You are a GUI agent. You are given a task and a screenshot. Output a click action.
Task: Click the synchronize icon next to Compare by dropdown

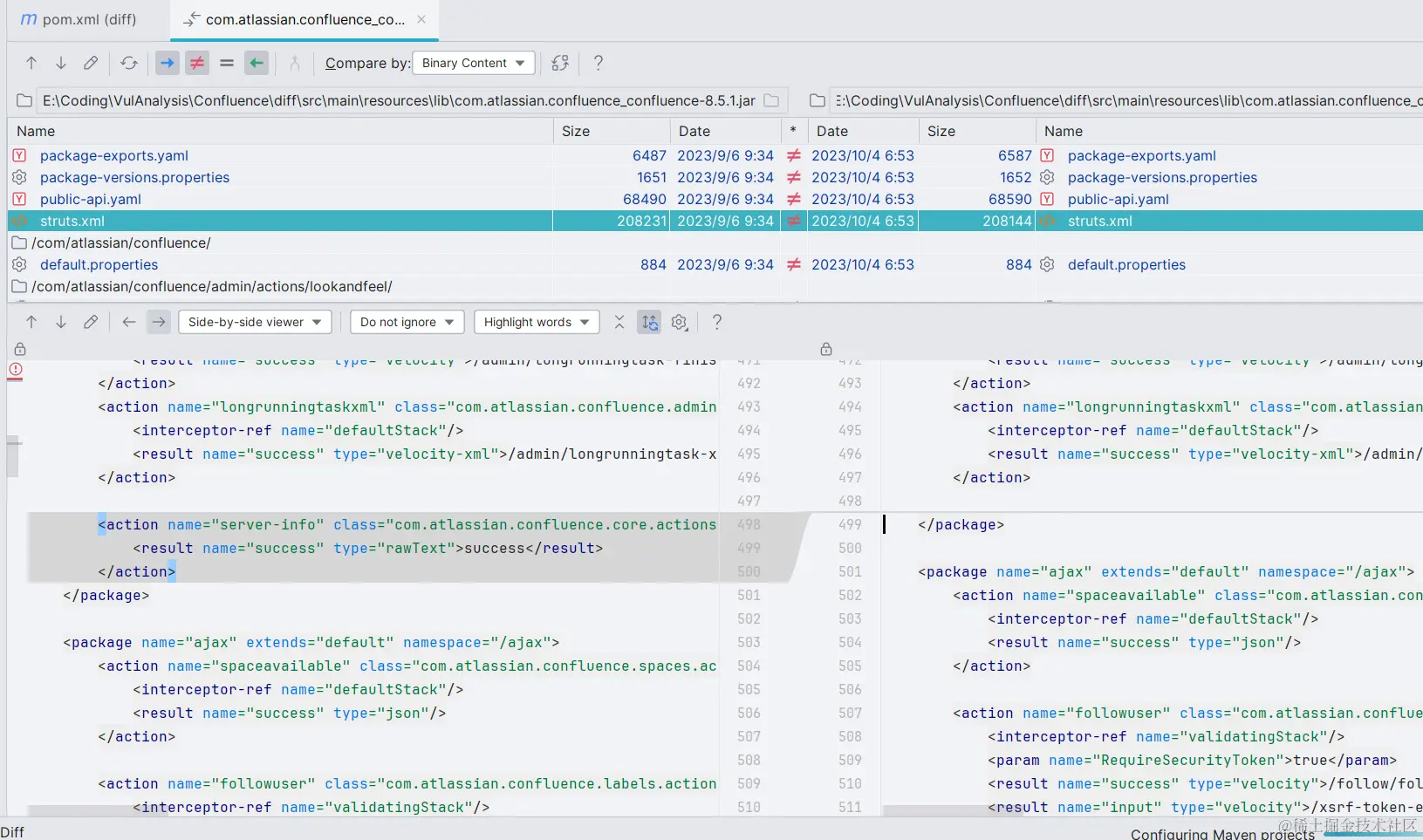click(x=560, y=63)
